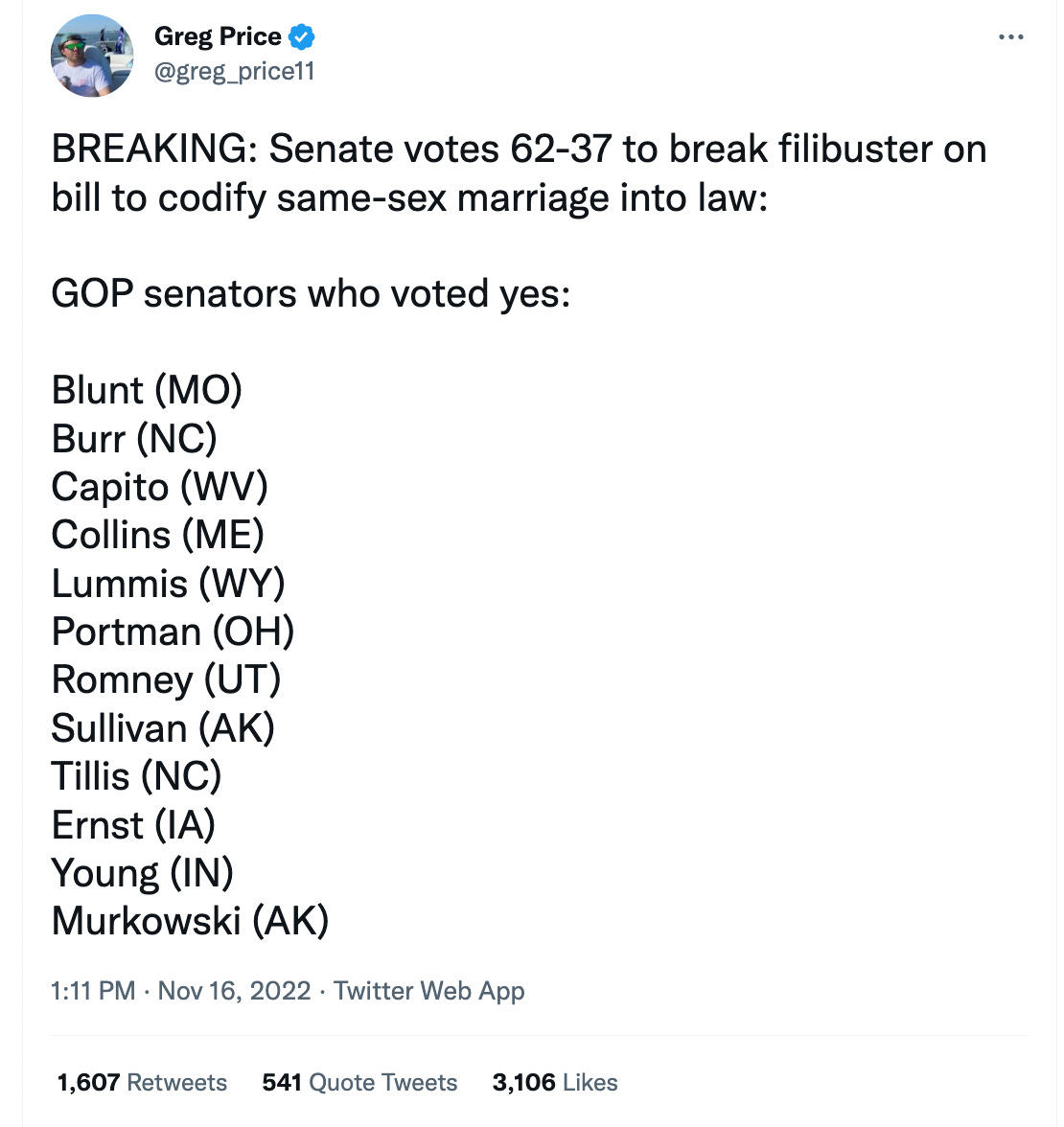Click the Blunt (MO) line

(147, 390)
